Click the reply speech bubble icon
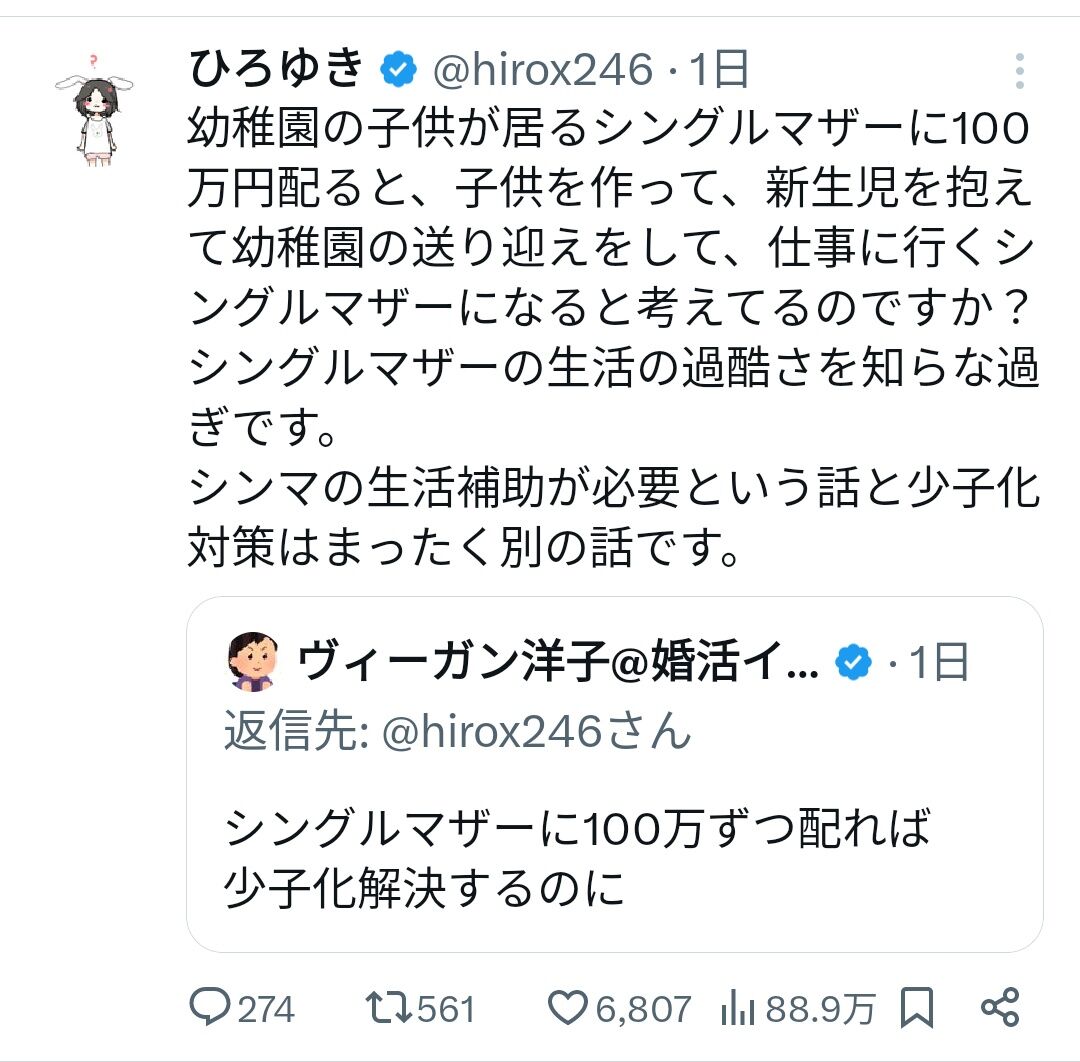1080x1062 pixels. click(209, 1007)
